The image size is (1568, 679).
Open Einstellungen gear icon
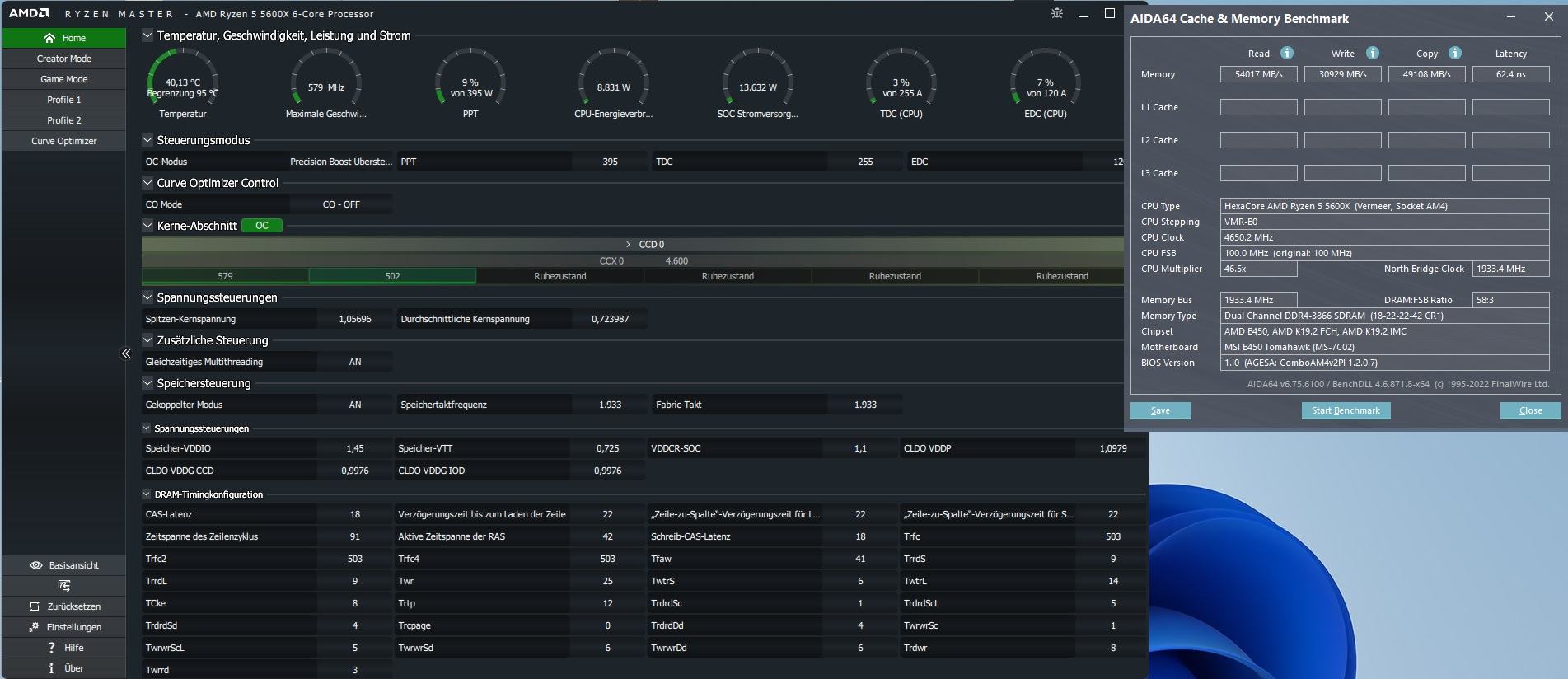point(34,627)
